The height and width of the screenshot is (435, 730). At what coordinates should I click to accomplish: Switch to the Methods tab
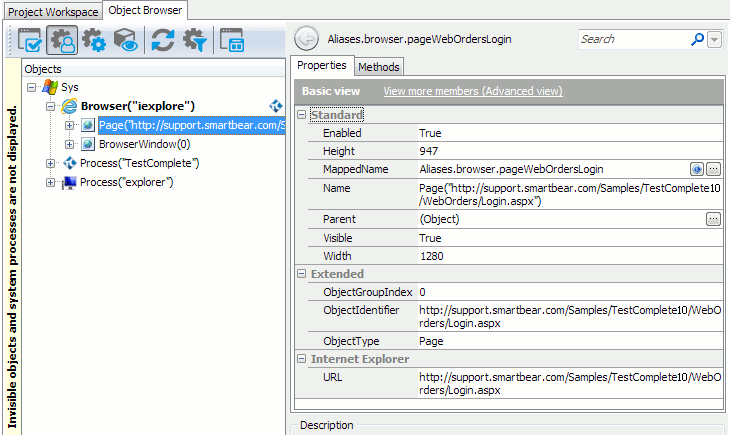pos(379,66)
